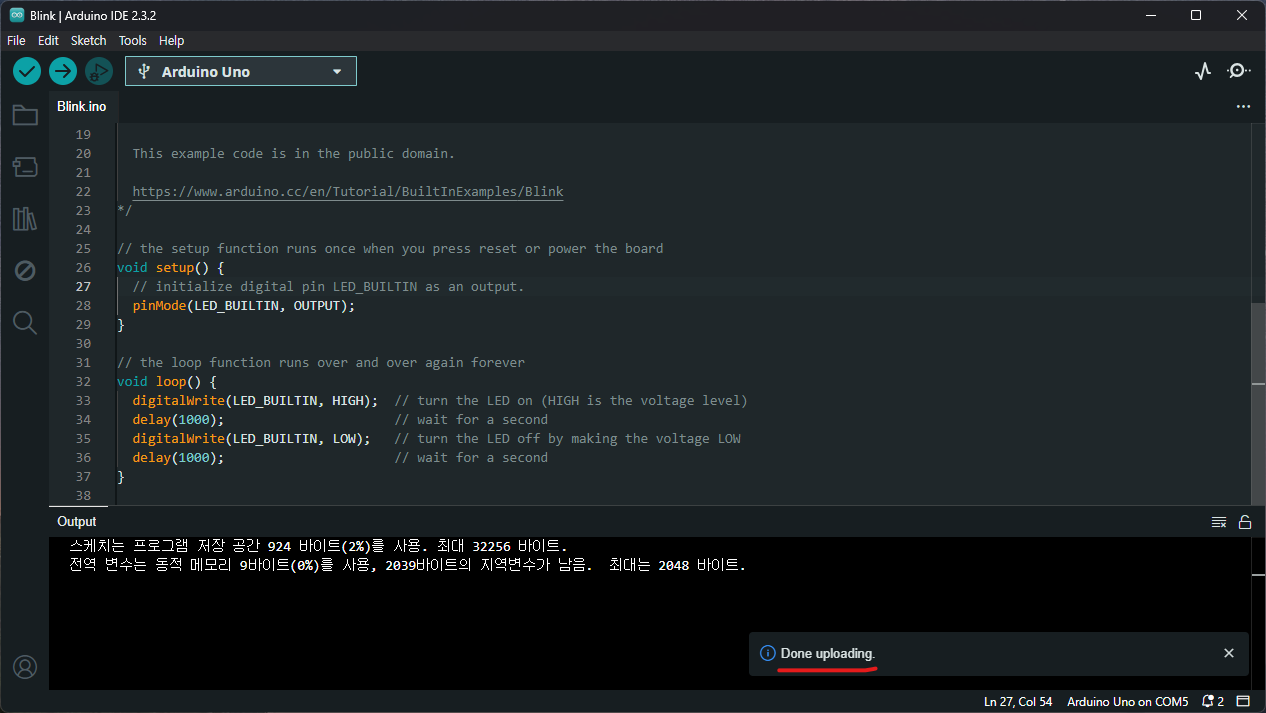
Task: Toggle the Output scroll lock icon
Action: (x=1245, y=522)
